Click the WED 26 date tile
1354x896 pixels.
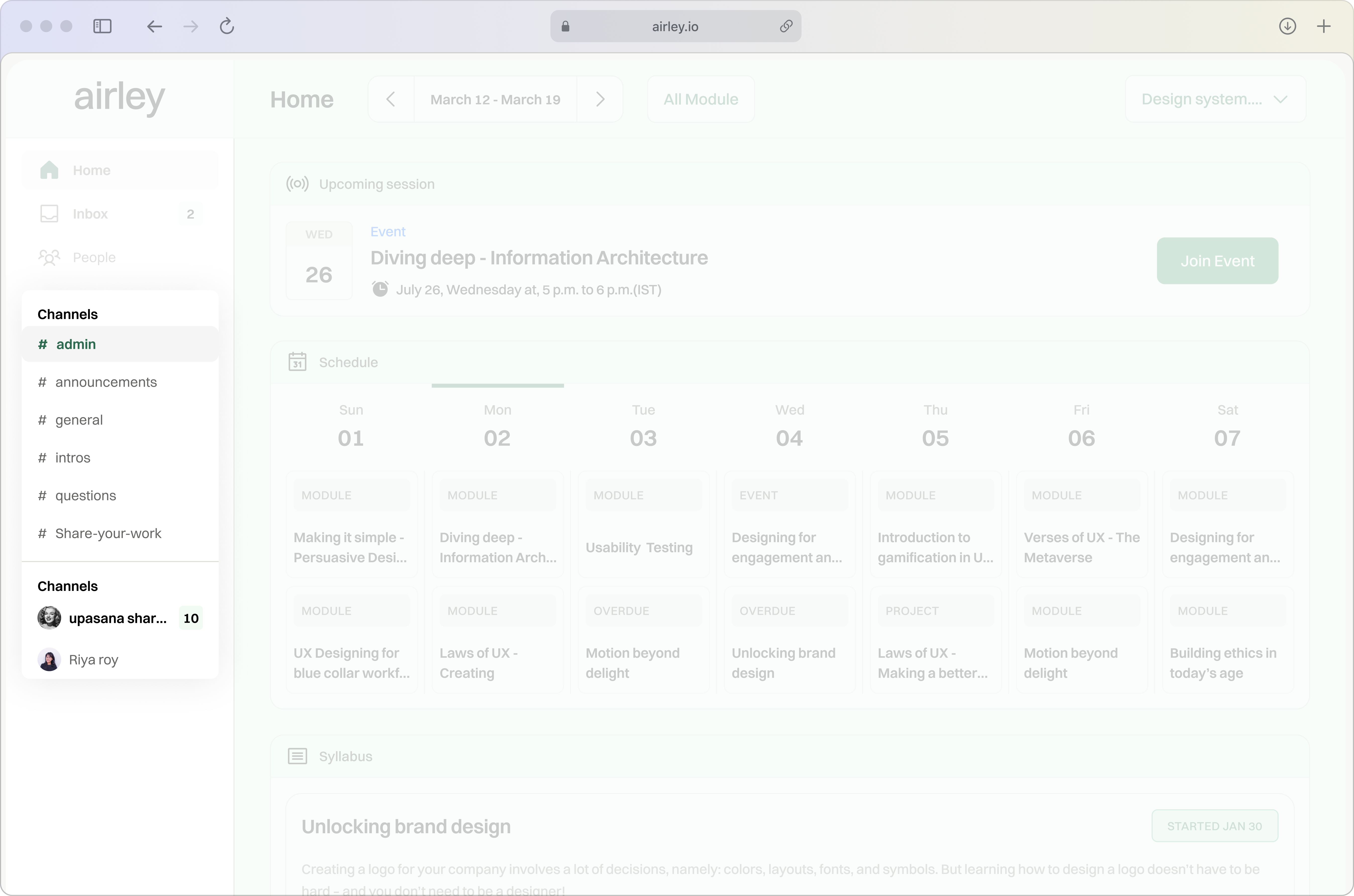[319, 261]
